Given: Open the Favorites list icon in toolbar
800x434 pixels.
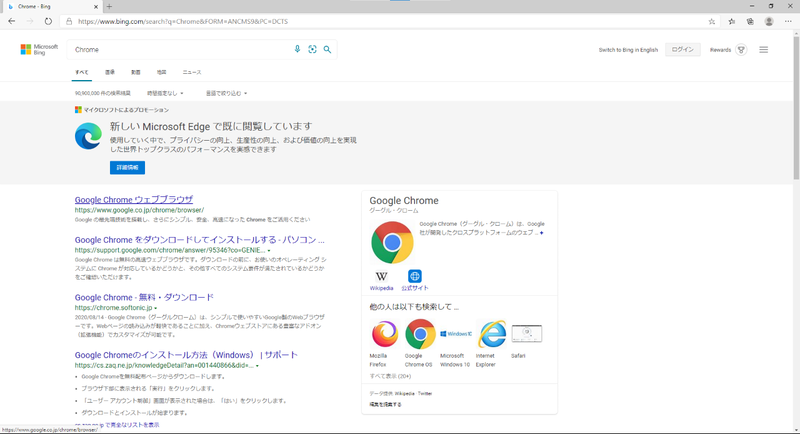Looking at the screenshot, I should 732,21.
